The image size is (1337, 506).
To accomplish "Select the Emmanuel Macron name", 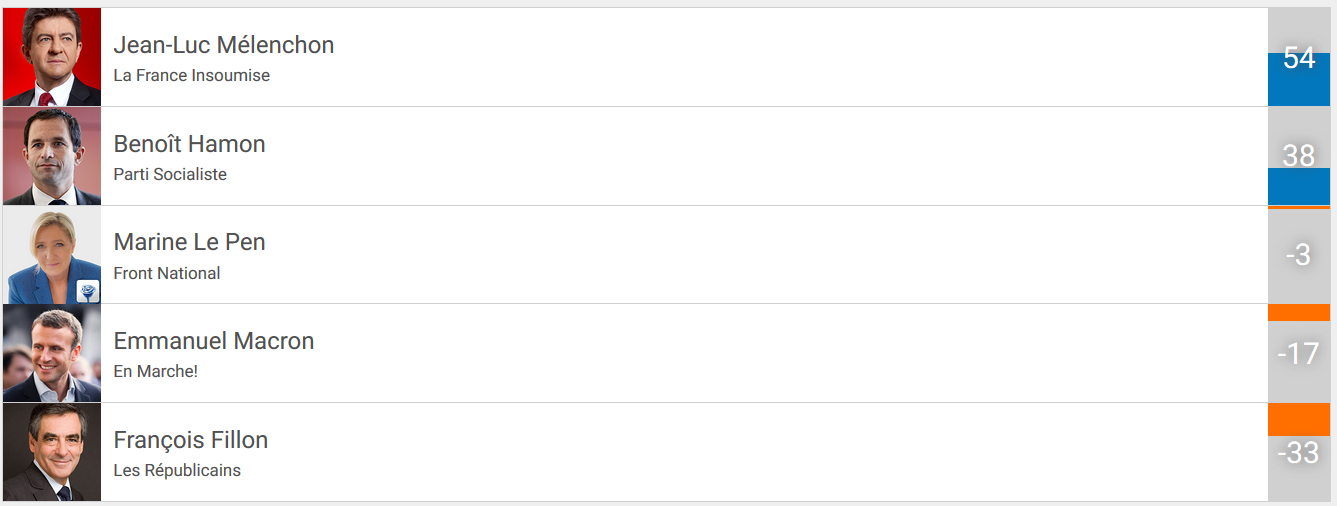I will [x=214, y=341].
